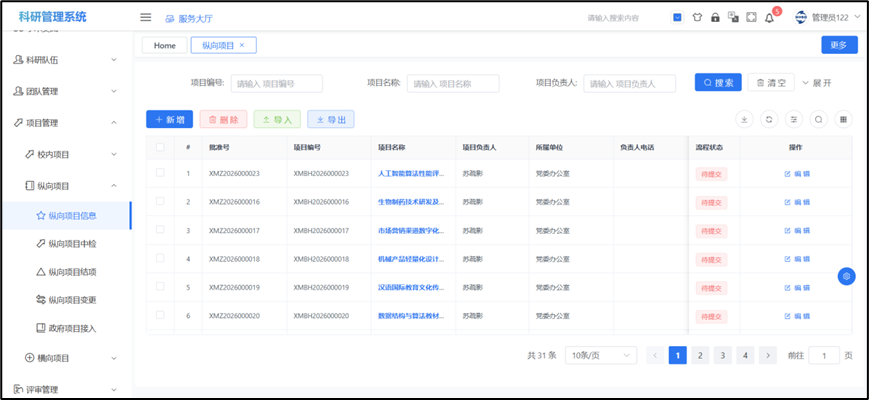The width and height of the screenshot is (869, 400).
Task: Click the table refresh icon
Action: pos(769,119)
